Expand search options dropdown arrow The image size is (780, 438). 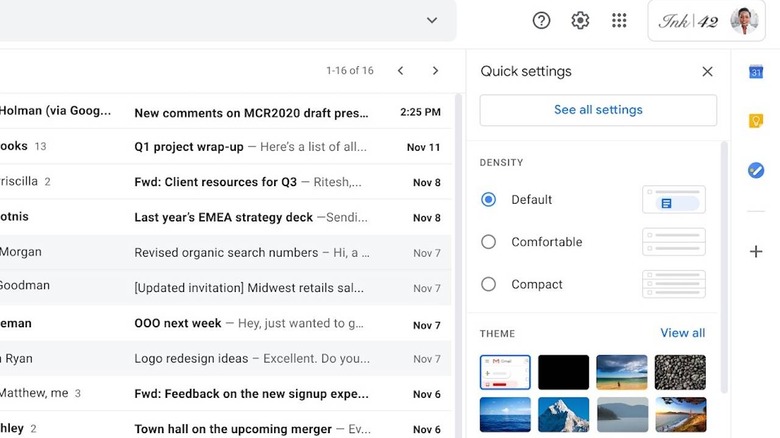tap(432, 20)
